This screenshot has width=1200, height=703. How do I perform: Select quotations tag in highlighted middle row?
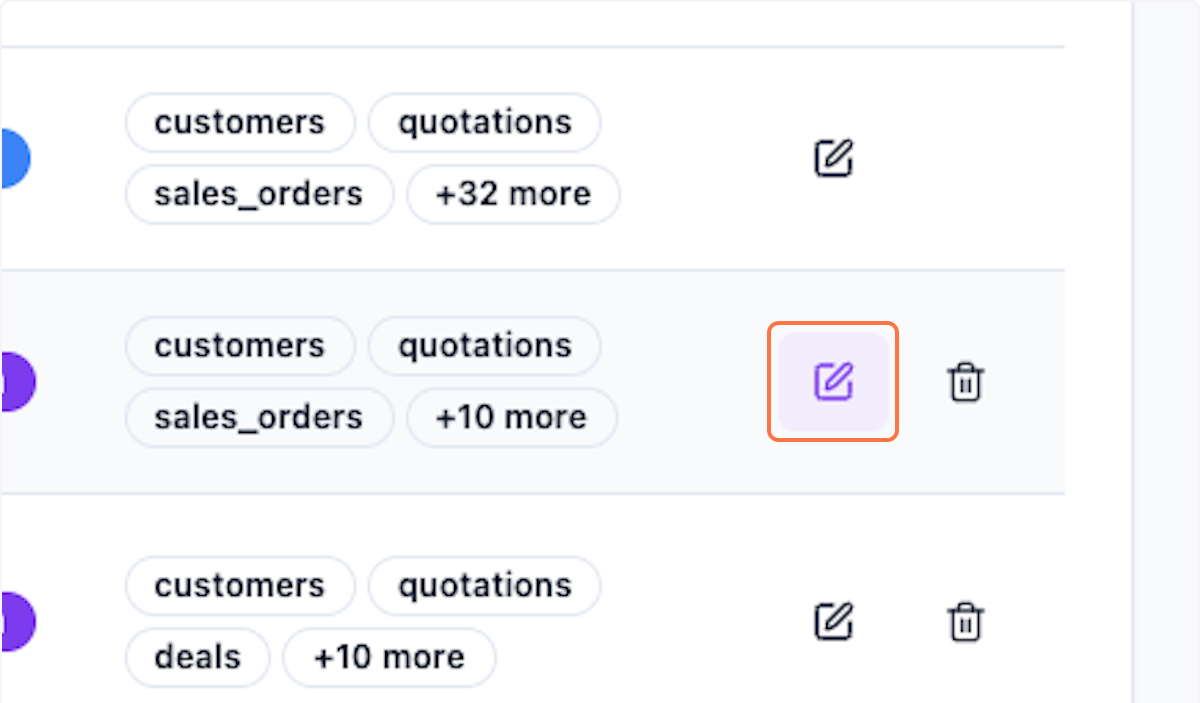pos(485,346)
